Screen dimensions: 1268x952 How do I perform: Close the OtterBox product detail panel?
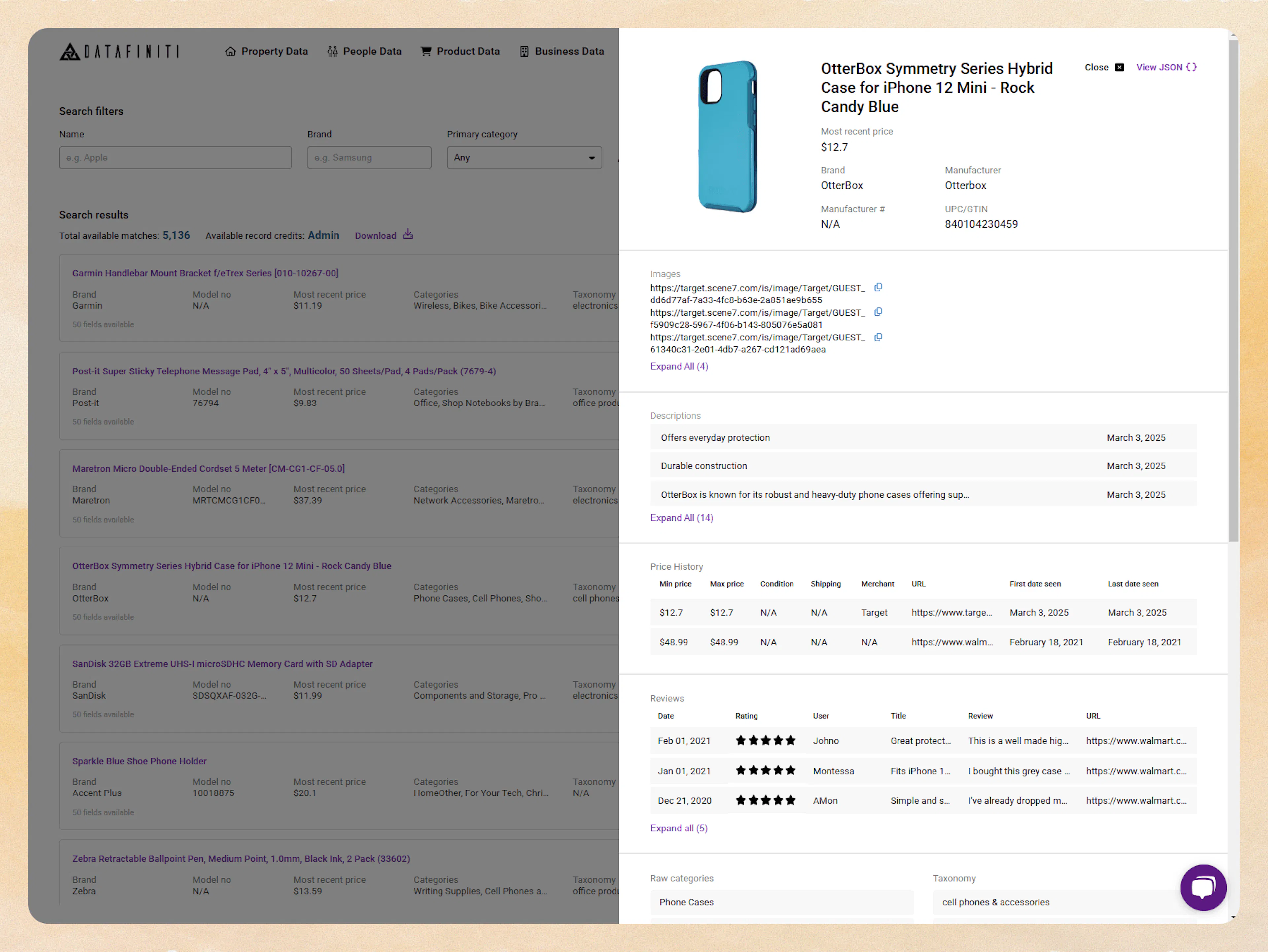(1120, 67)
